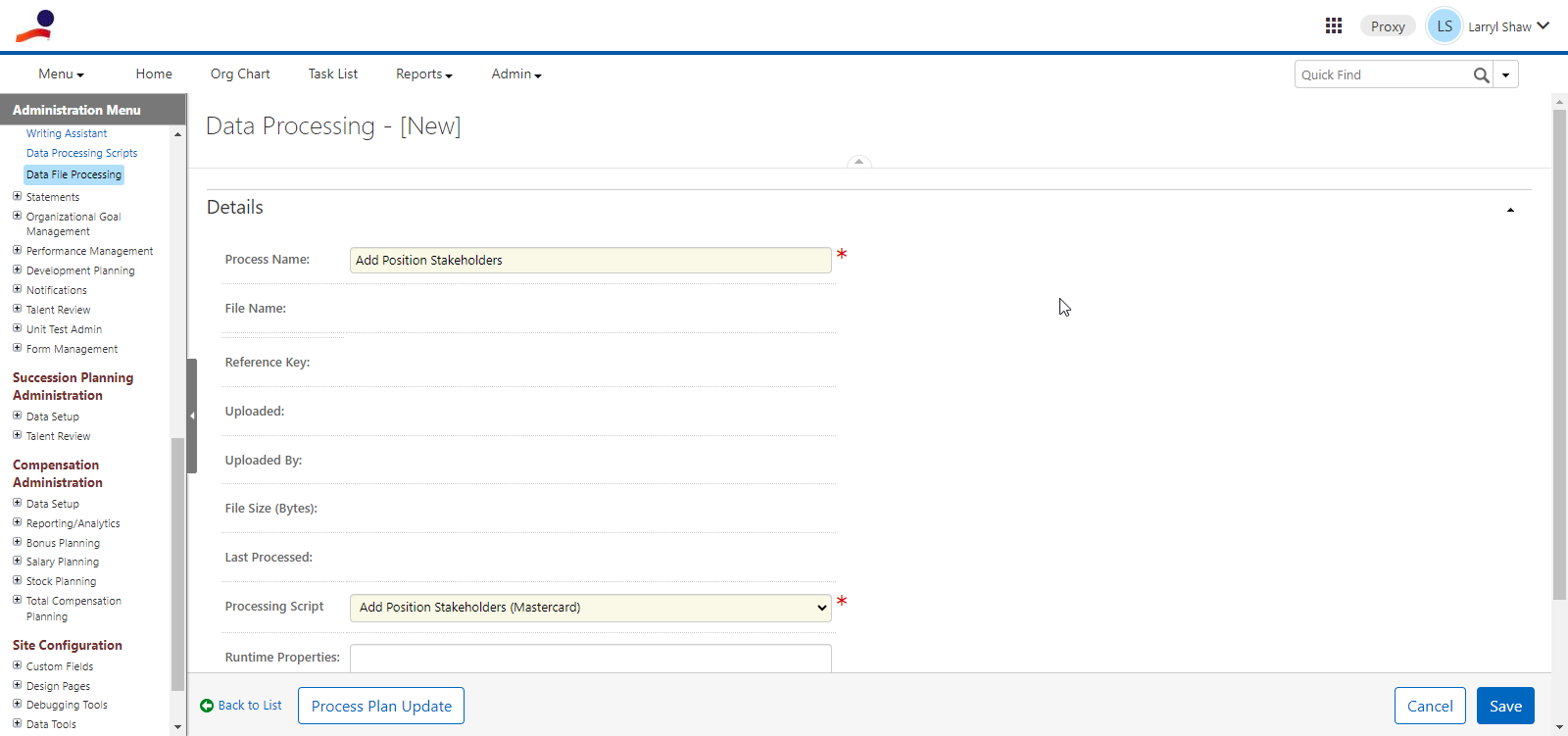Click sidebar scroll down arrow
1568x736 pixels.
[177, 727]
